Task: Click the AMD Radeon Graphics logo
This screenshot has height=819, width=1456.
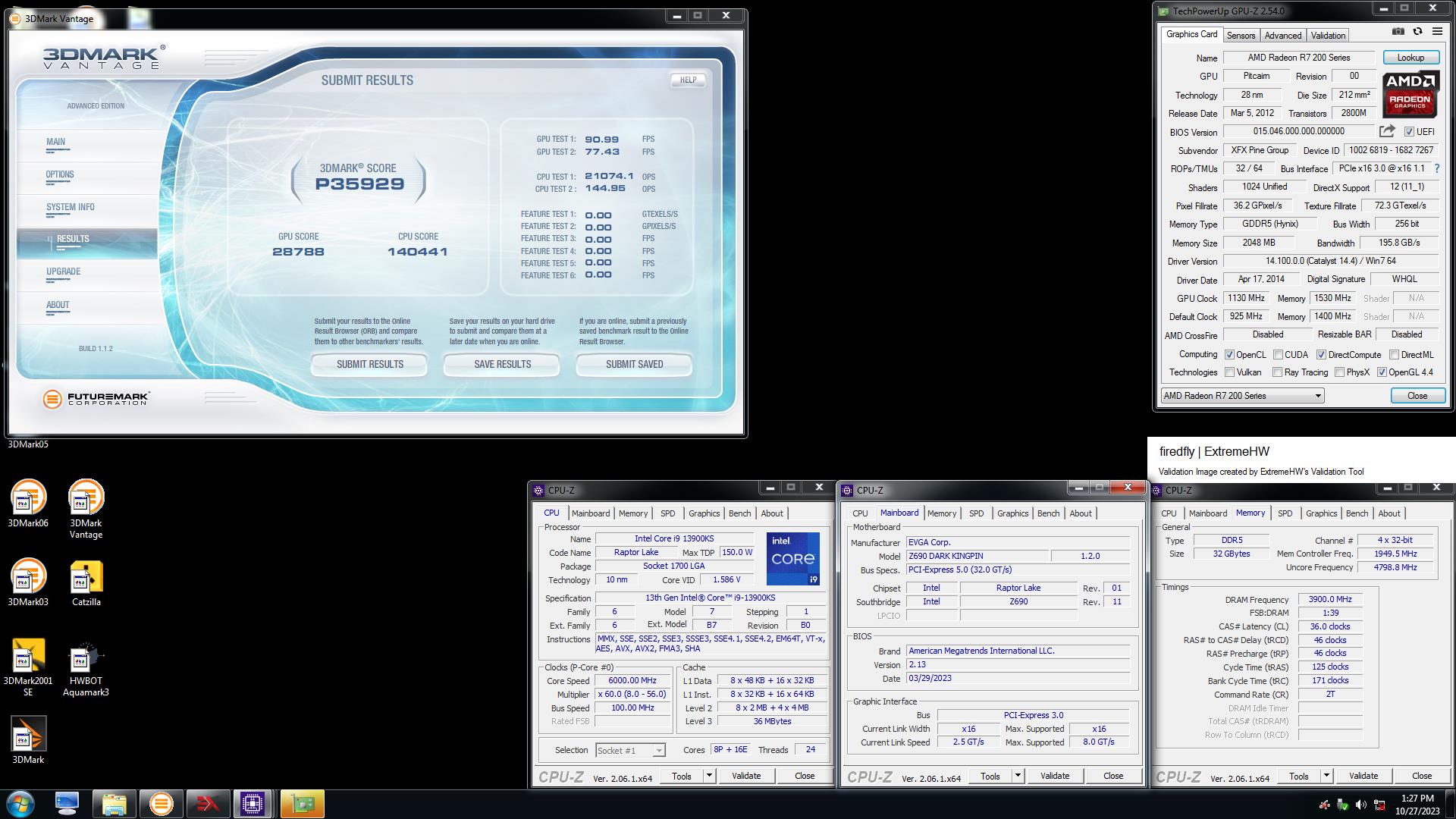Action: 1410,95
